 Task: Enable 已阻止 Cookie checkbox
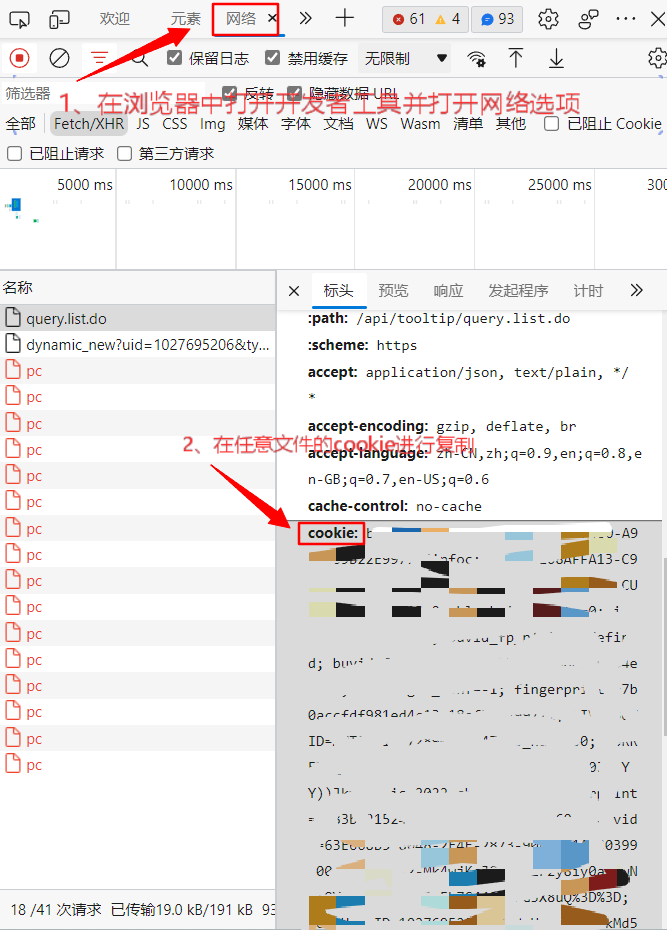(551, 123)
